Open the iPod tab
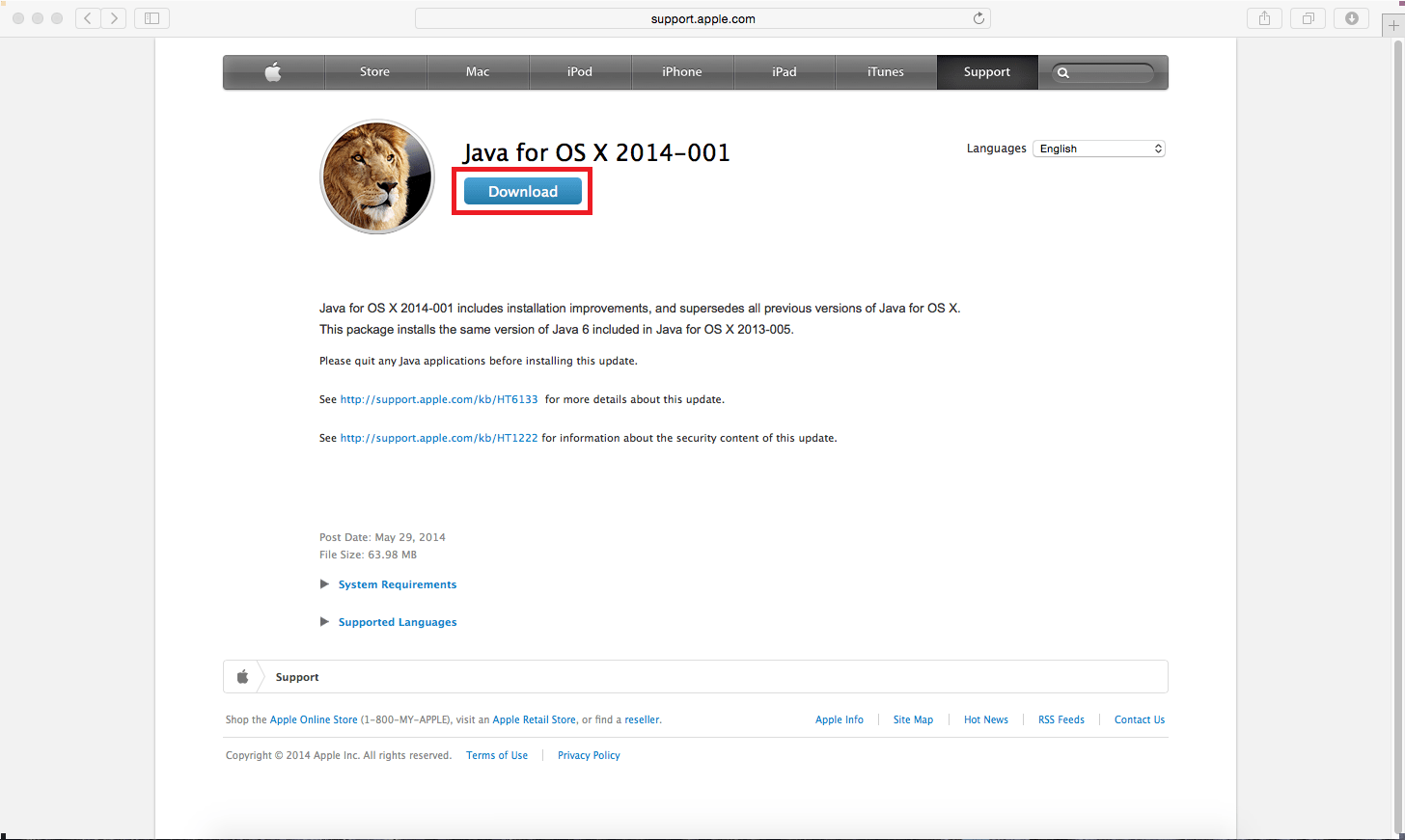Image resolution: width=1405 pixels, height=840 pixels. pos(580,72)
